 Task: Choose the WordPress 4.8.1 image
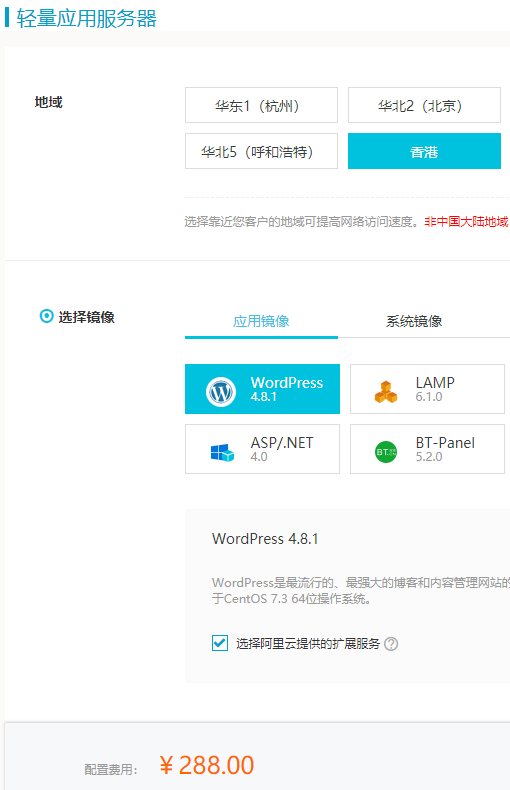262,389
